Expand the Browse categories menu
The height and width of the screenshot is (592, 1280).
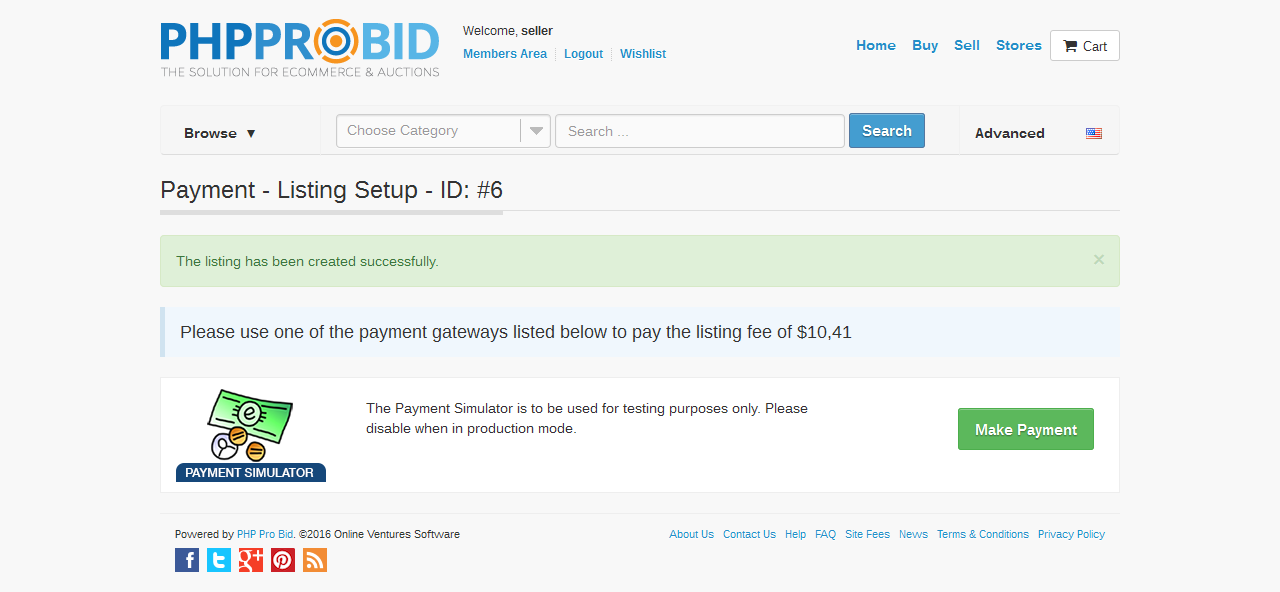point(220,133)
